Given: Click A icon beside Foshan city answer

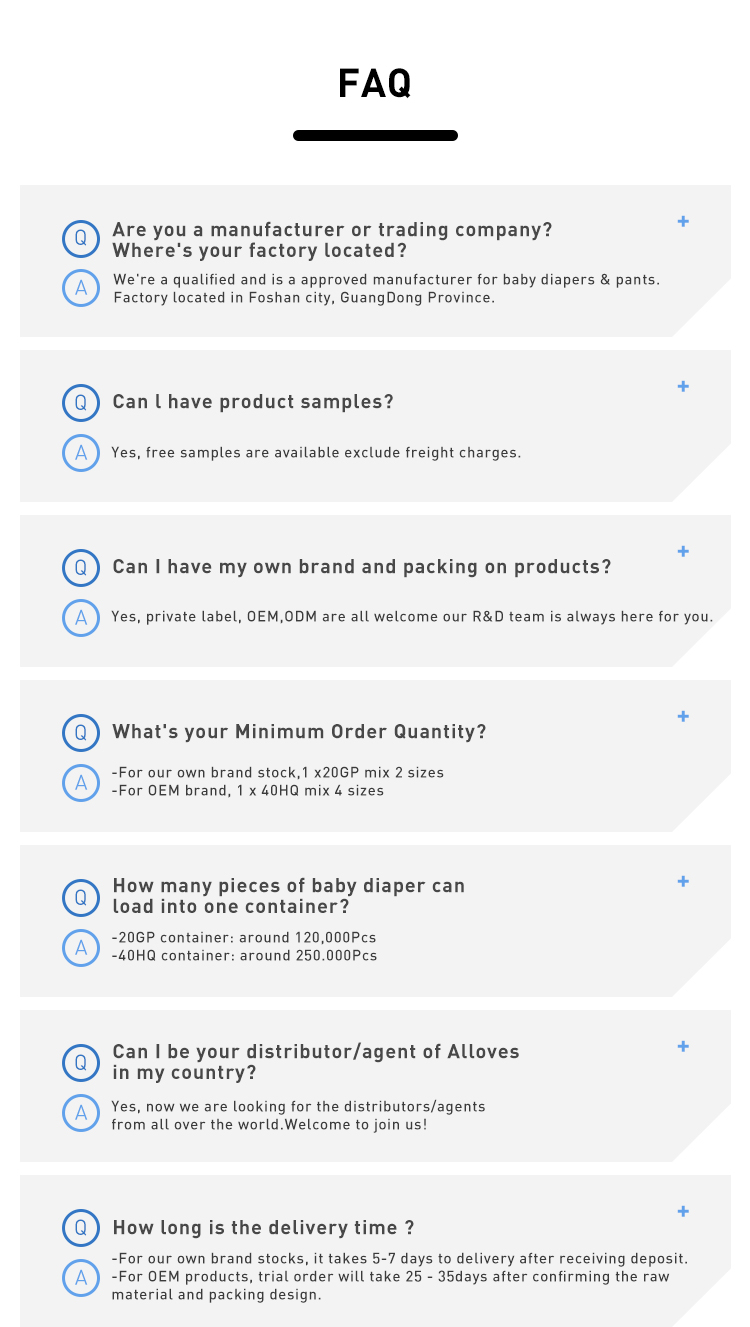Looking at the screenshot, I should pyautogui.click(x=81, y=288).
